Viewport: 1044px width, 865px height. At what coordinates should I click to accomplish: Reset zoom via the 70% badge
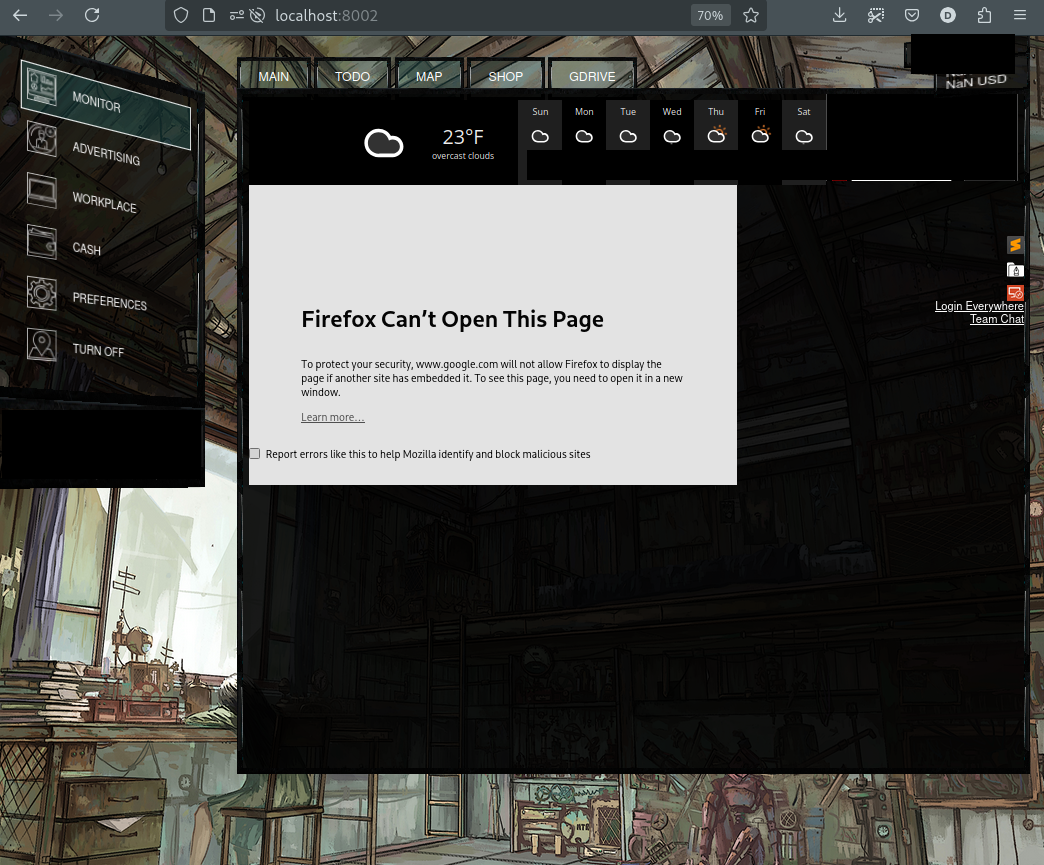click(710, 15)
